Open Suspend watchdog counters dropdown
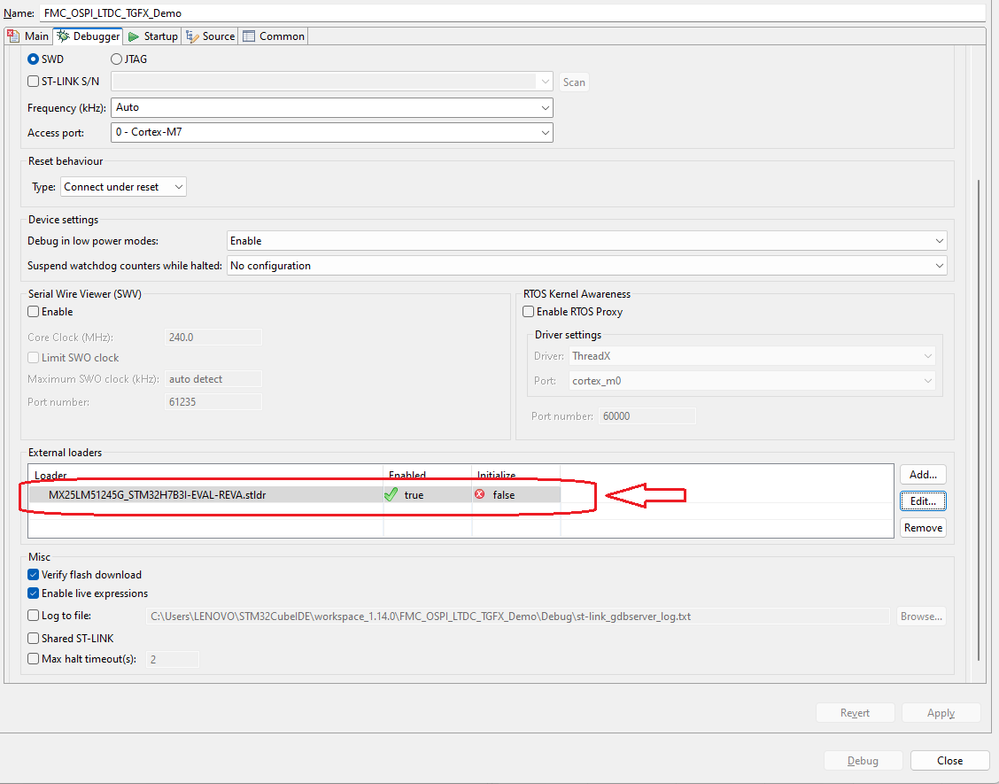 pos(587,266)
